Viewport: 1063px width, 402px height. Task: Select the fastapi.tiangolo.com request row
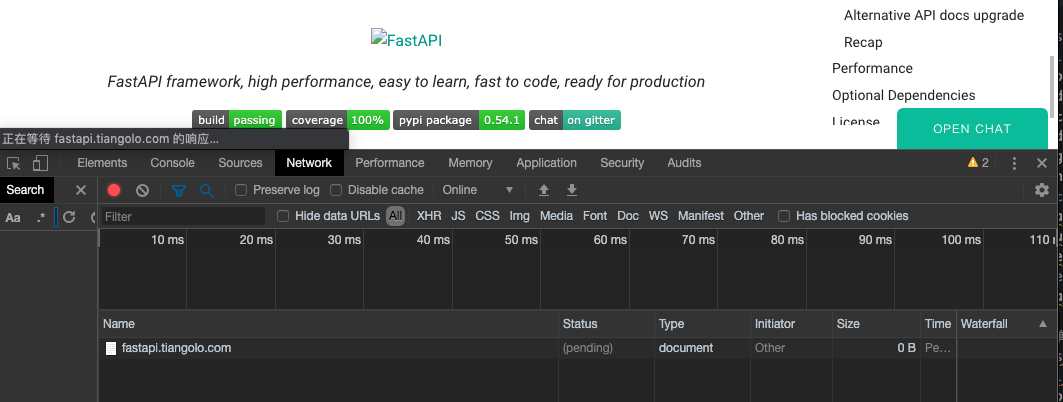(x=576, y=348)
